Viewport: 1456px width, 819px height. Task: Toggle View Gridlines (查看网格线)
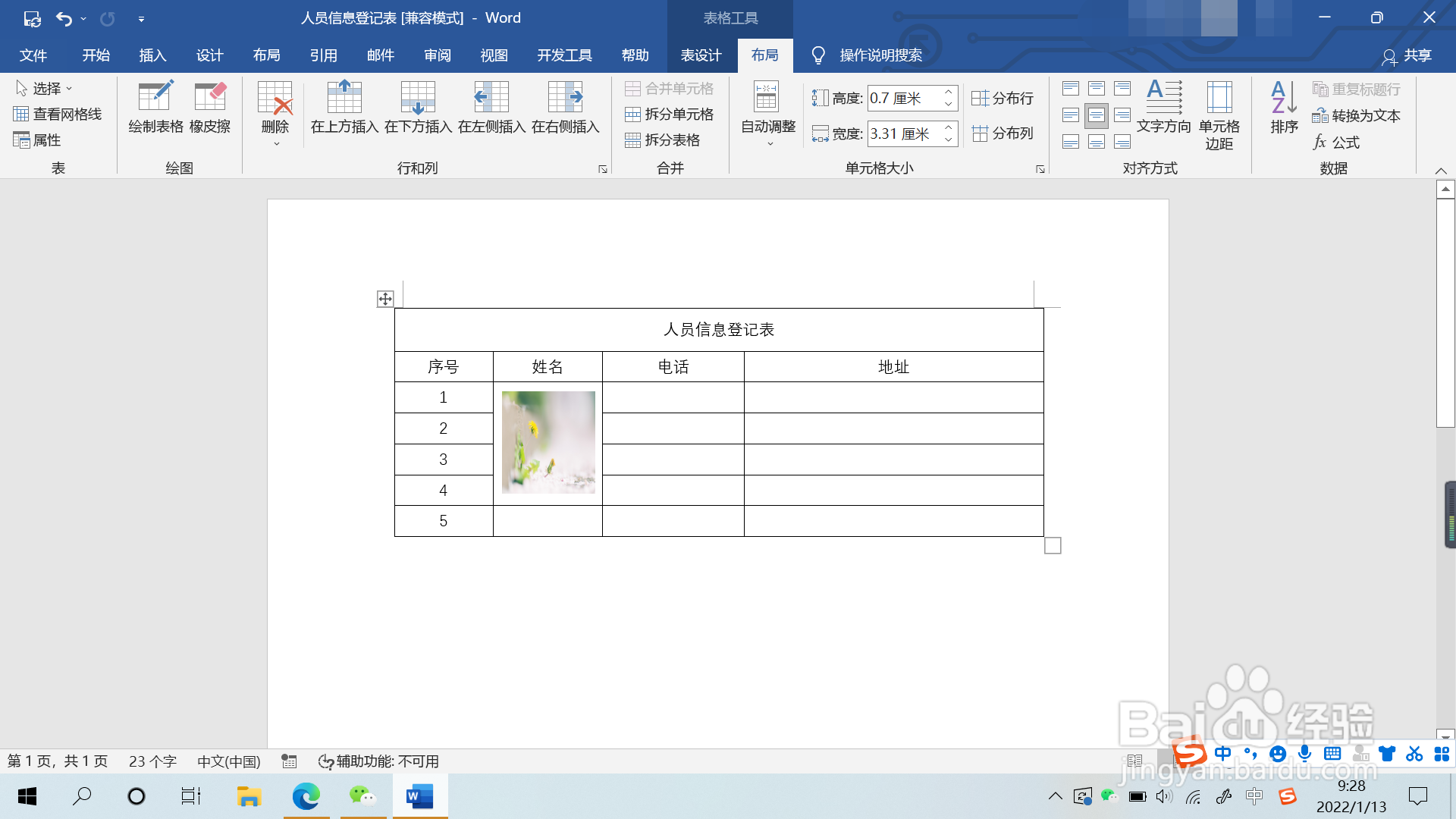[x=58, y=115]
